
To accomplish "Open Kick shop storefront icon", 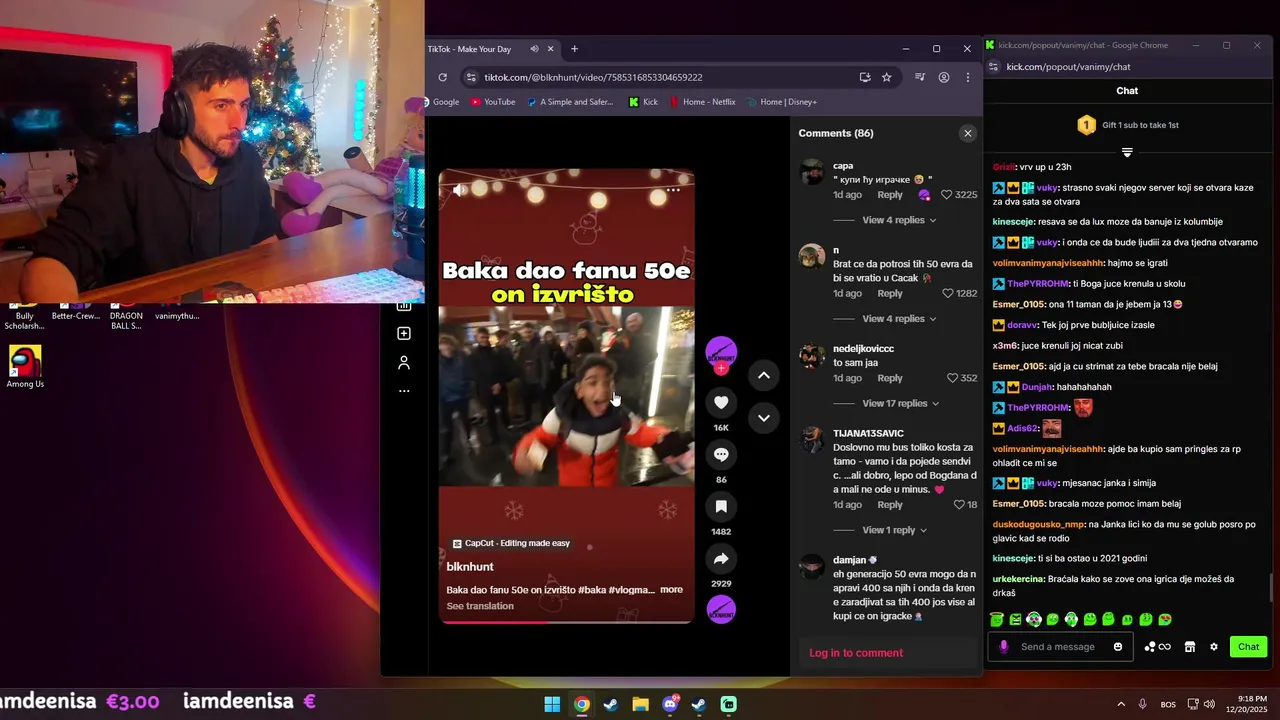I will click(1190, 647).
